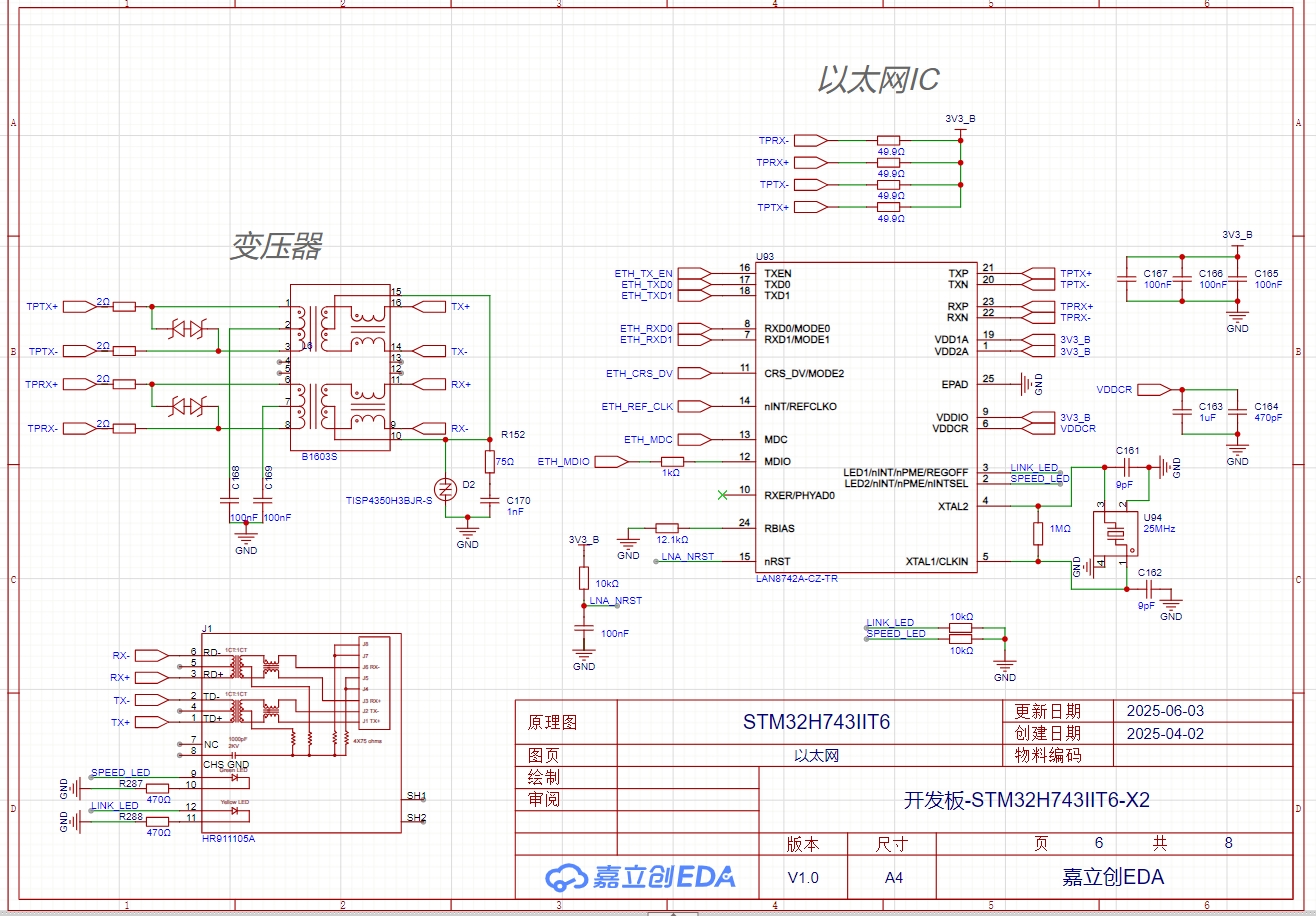The width and height of the screenshot is (1316, 916).
Task: Select decoupling capacitor C165
Action: (x=1238, y=277)
